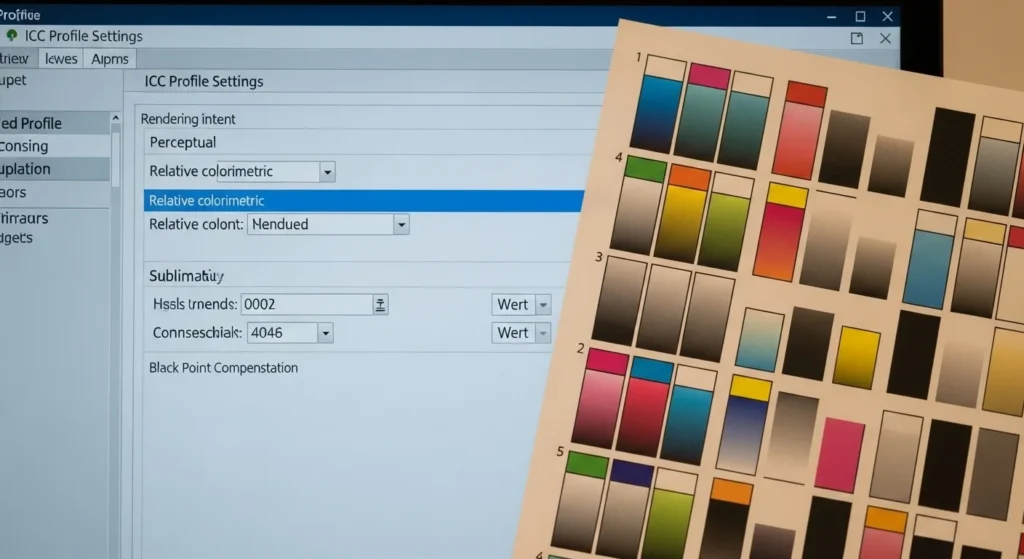Expand the Nendued dropdown
The height and width of the screenshot is (559, 1024).
(401, 225)
